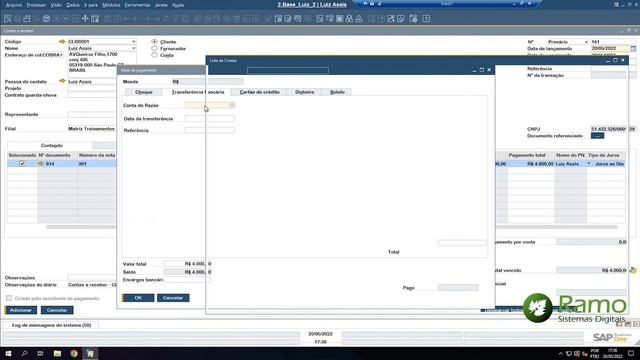This screenshot has width=640, height=360.
Task: Open the Dados menu
Action: pyautogui.click(x=73, y=5)
